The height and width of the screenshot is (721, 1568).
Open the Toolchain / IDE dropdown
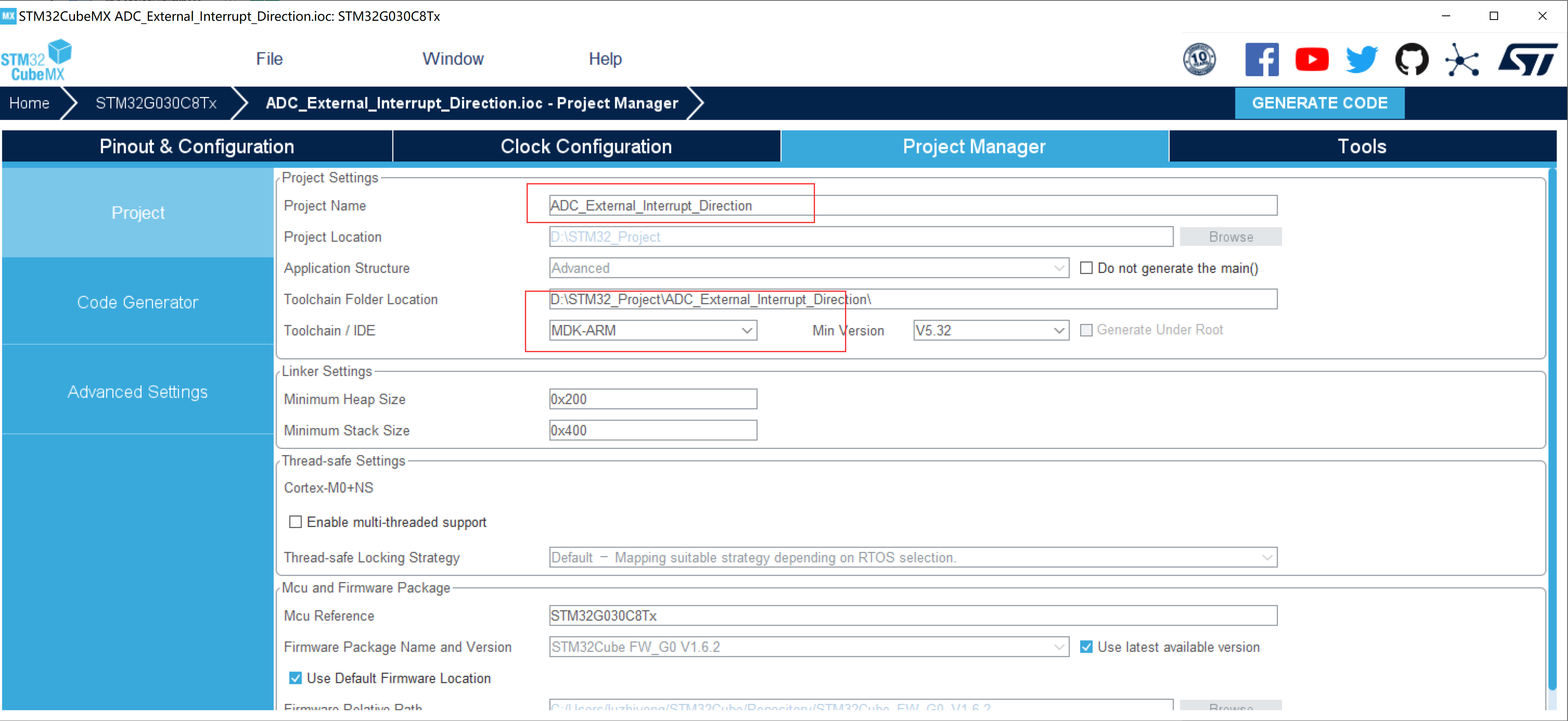point(653,330)
